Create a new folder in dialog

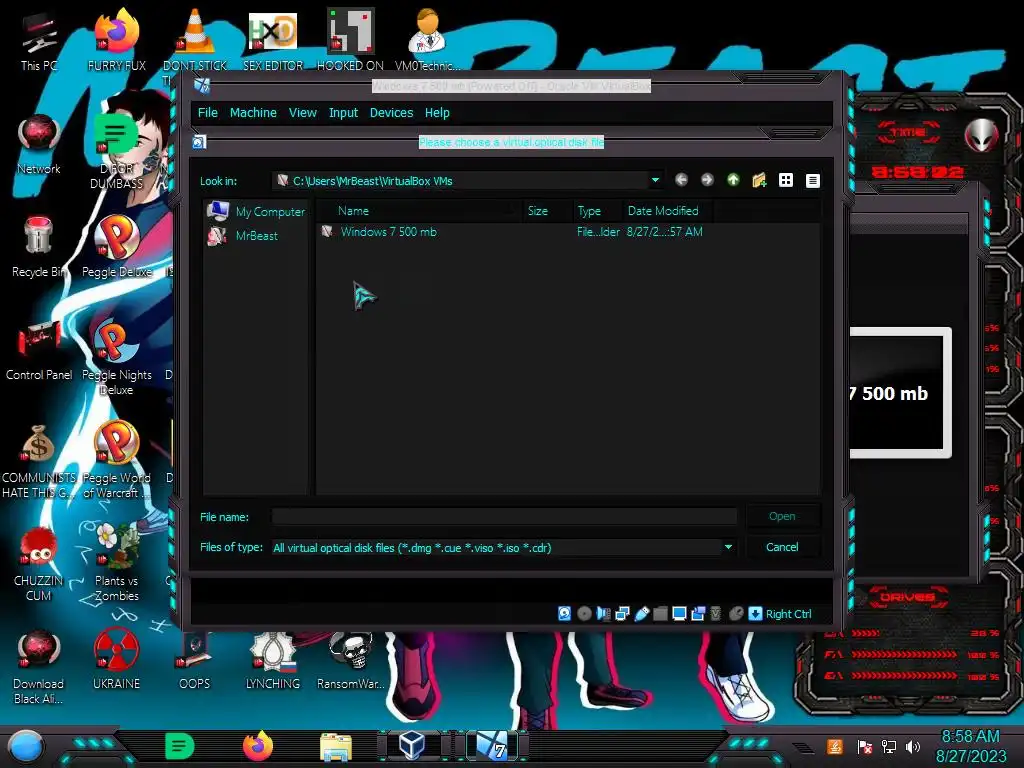pos(759,180)
